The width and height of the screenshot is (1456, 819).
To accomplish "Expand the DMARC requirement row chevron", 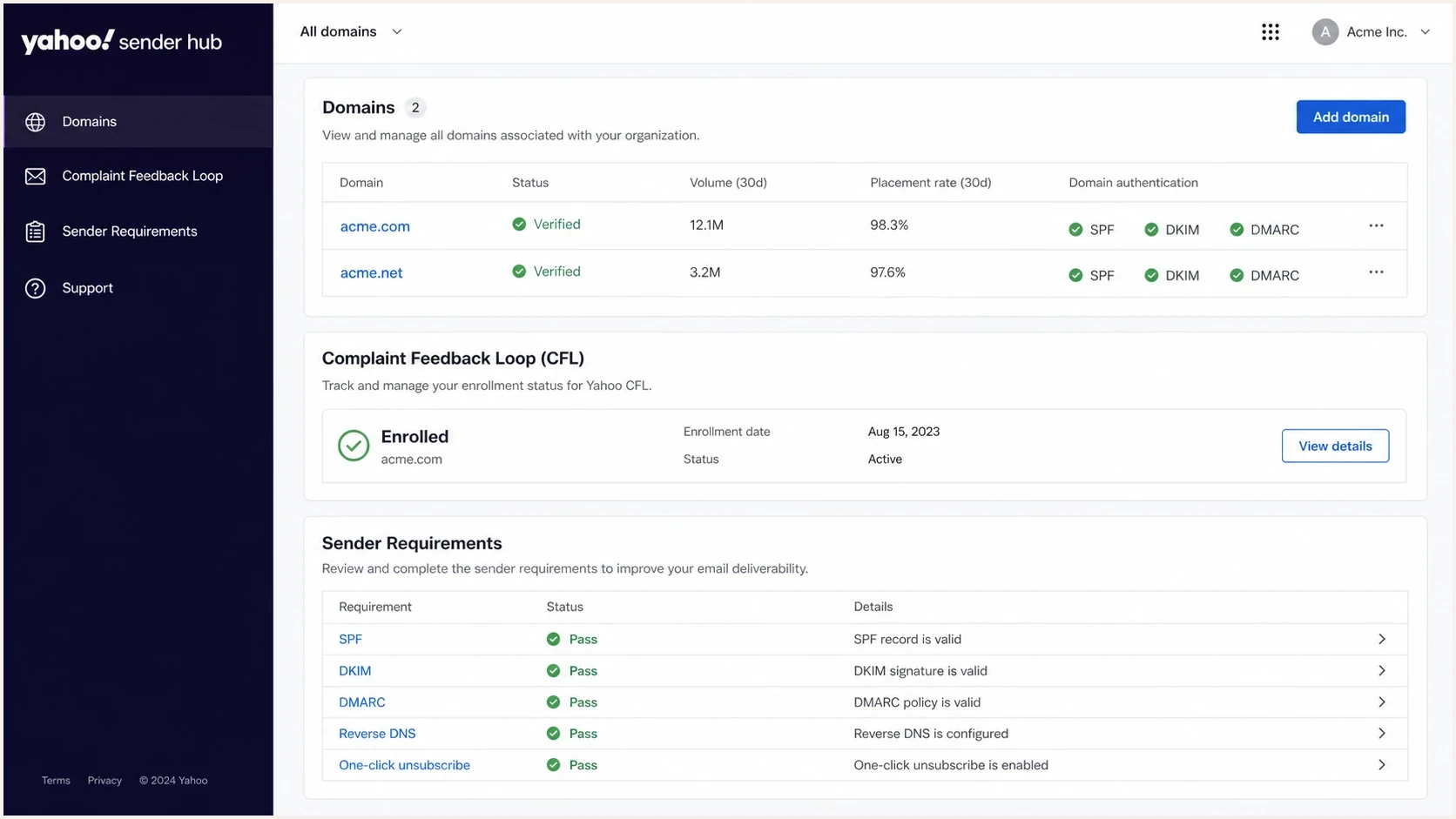I will pyautogui.click(x=1382, y=702).
